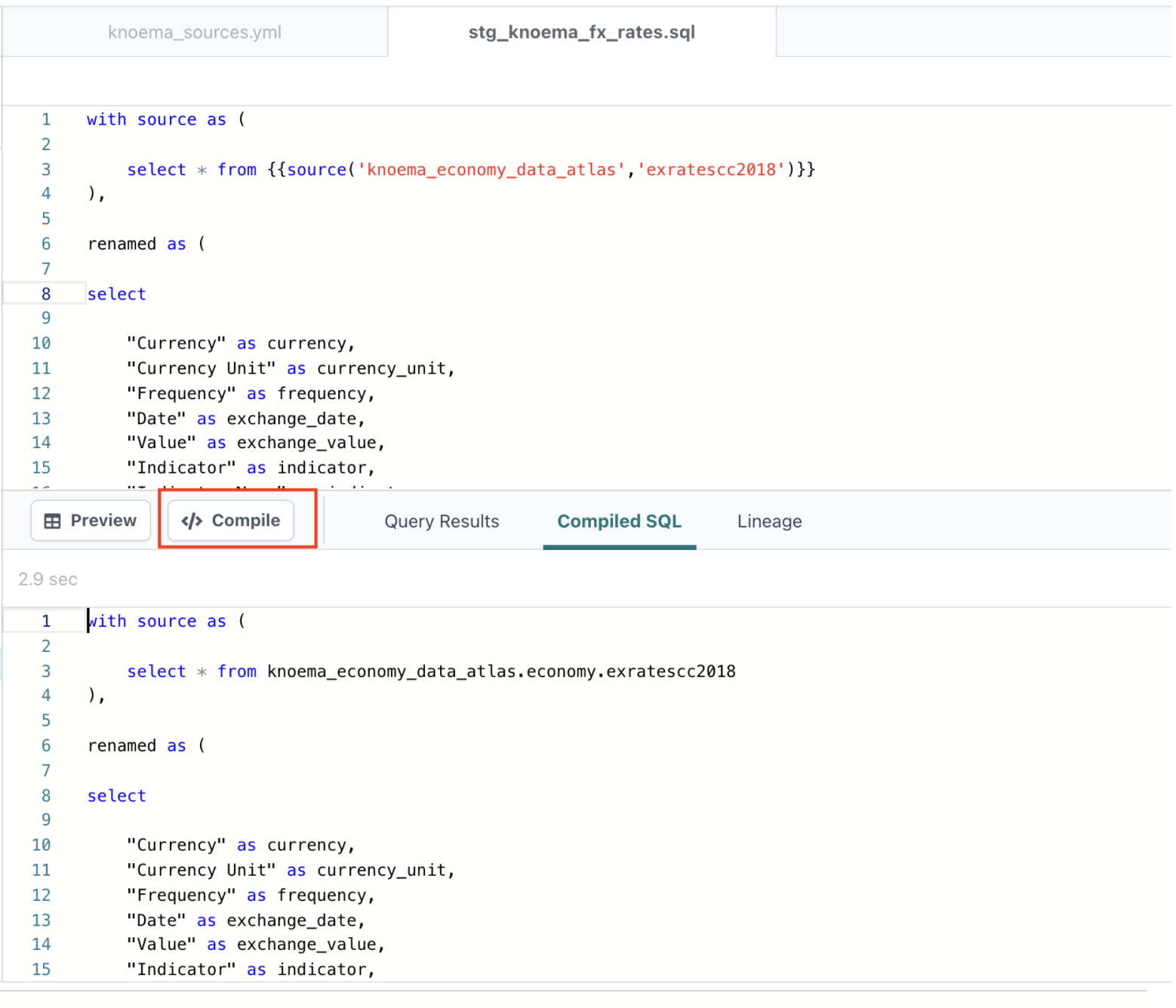Click the 2.9 sec compile time label

[48, 579]
